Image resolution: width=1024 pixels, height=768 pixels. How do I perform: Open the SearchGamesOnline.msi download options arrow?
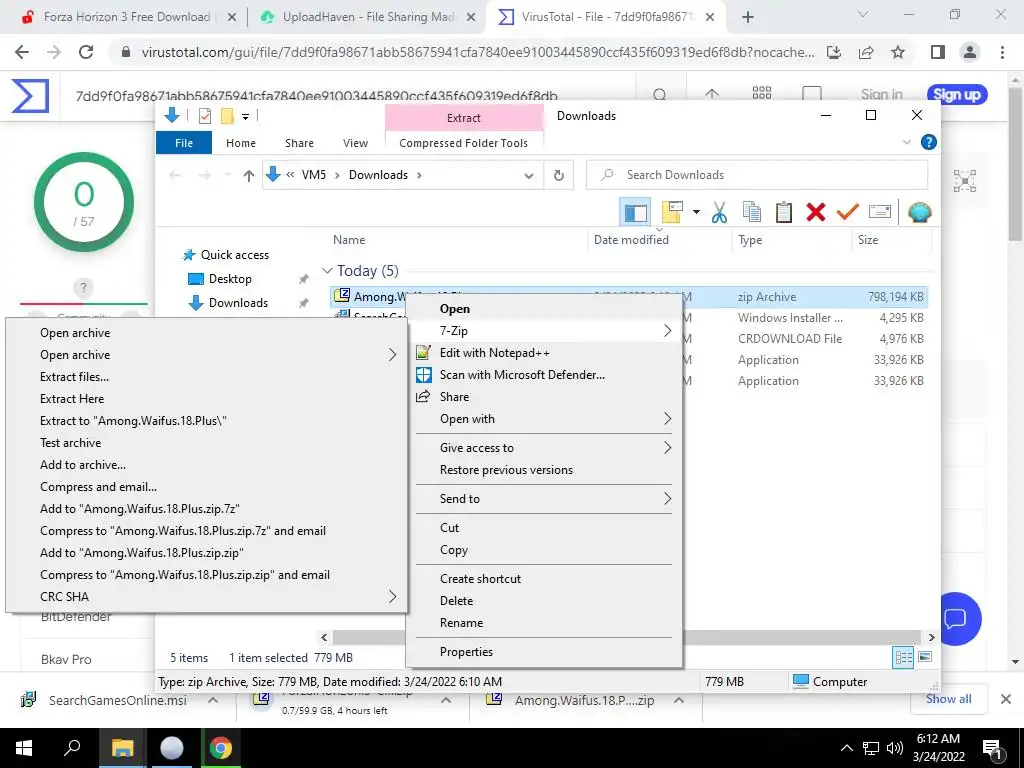[x=213, y=700]
